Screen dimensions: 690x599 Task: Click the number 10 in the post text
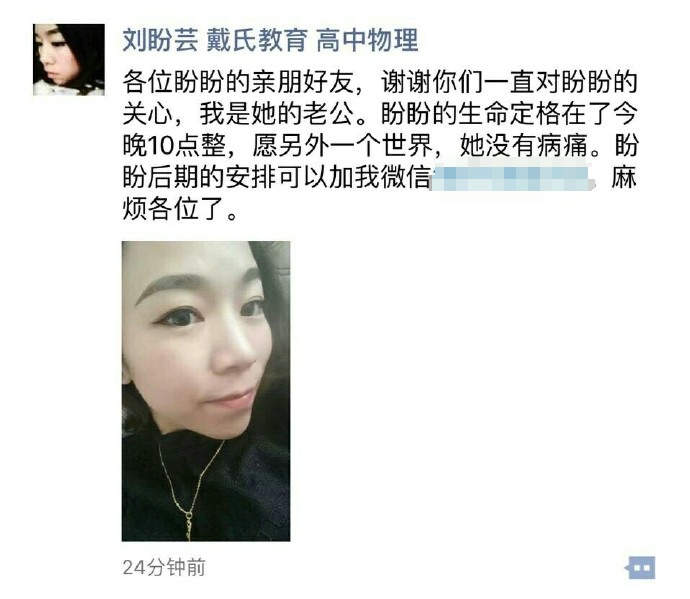tap(161, 145)
